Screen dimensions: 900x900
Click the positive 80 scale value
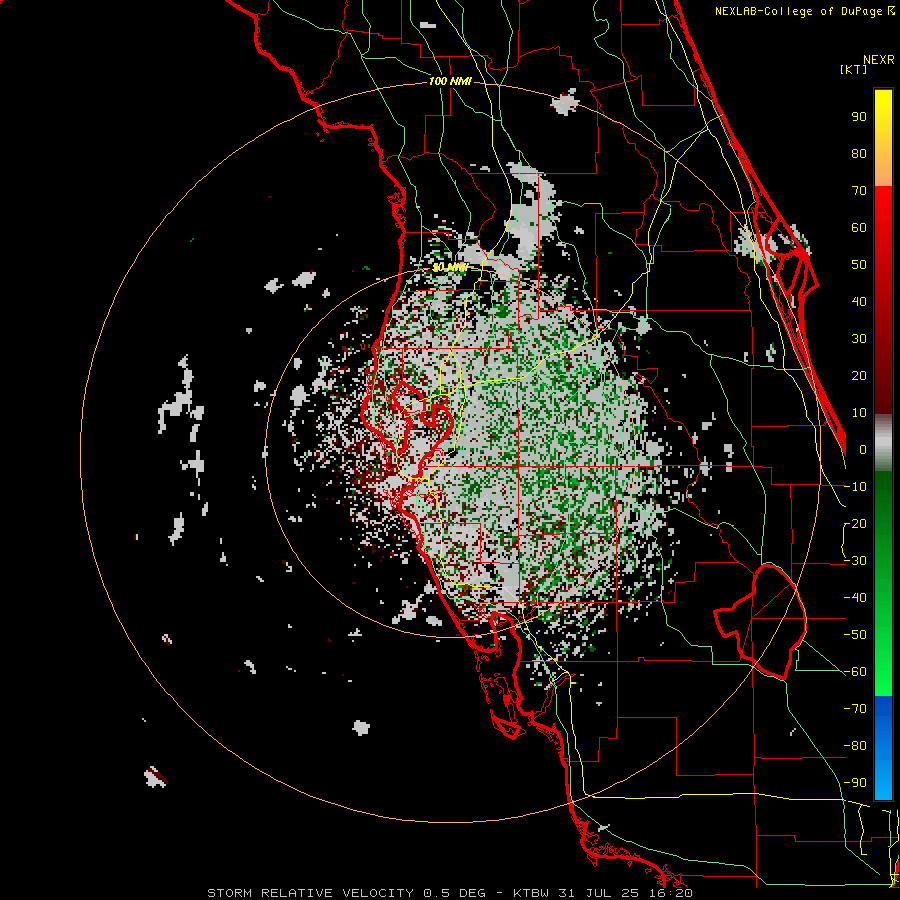point(859,153)
